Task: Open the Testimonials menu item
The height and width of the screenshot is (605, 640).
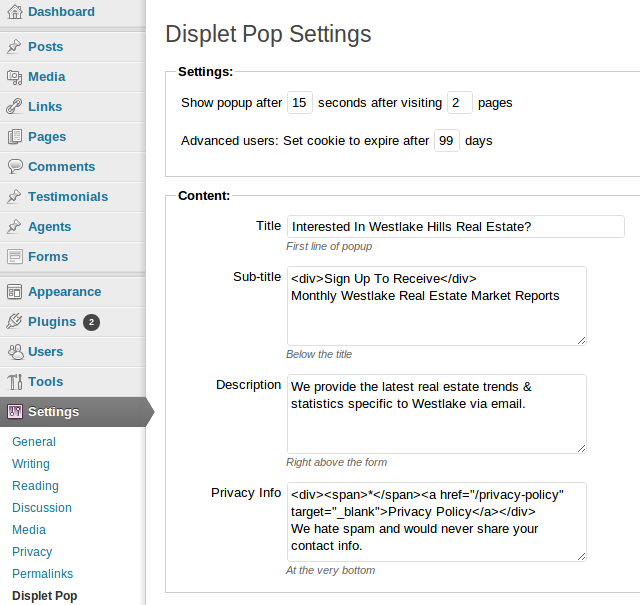Action: coord(68,197)
